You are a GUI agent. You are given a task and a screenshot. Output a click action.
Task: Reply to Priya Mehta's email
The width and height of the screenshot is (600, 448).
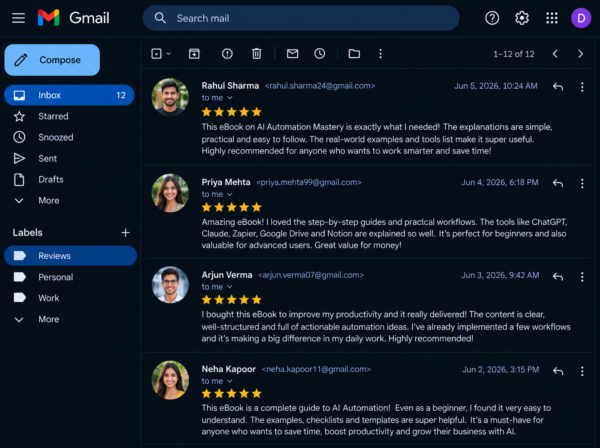coord(558,183)
